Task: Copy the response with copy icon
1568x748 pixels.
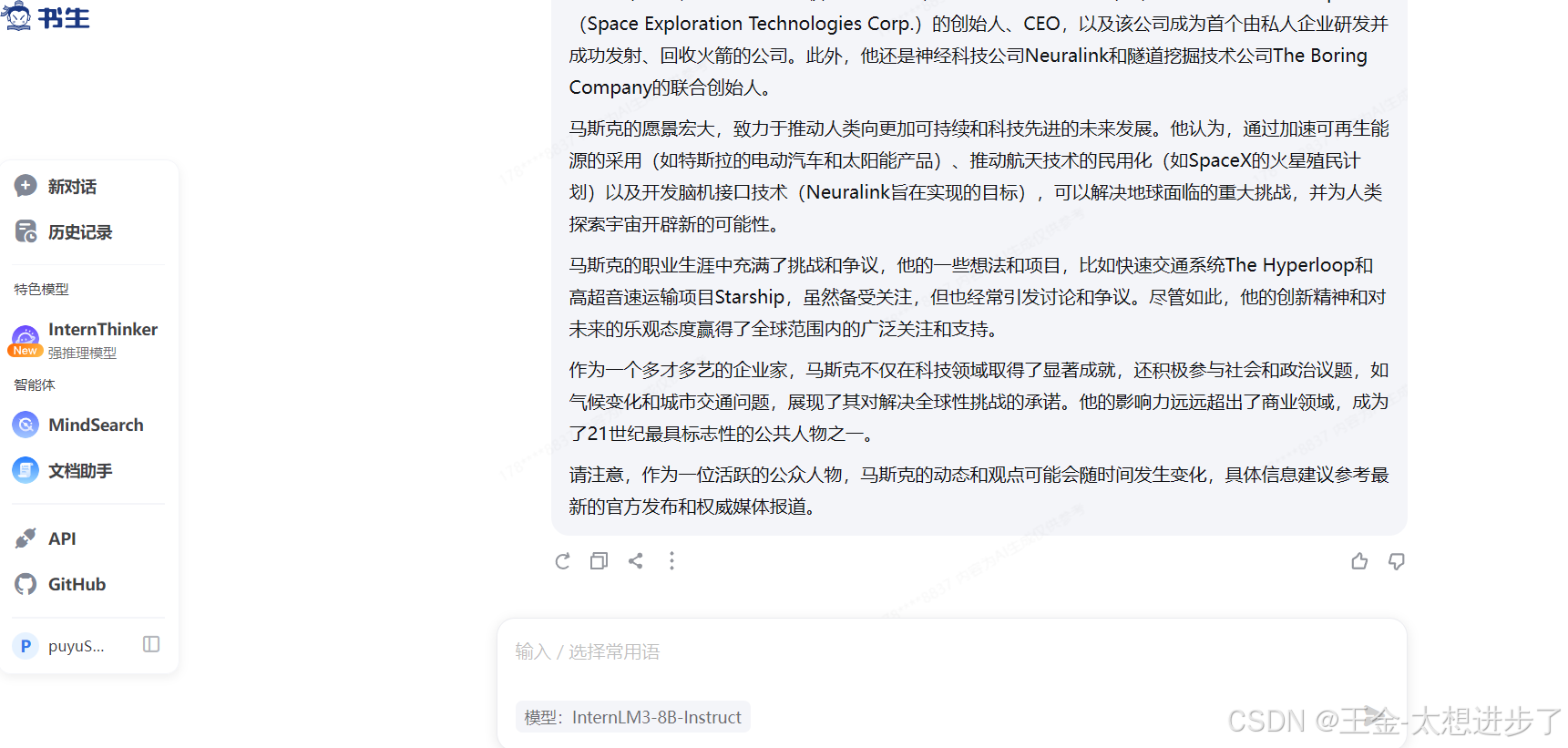Action: pos(599,561)
